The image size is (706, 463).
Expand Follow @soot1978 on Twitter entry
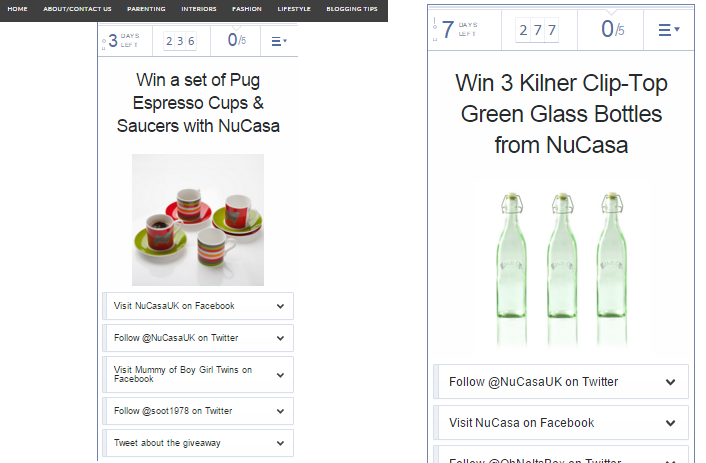pos(198,411)
